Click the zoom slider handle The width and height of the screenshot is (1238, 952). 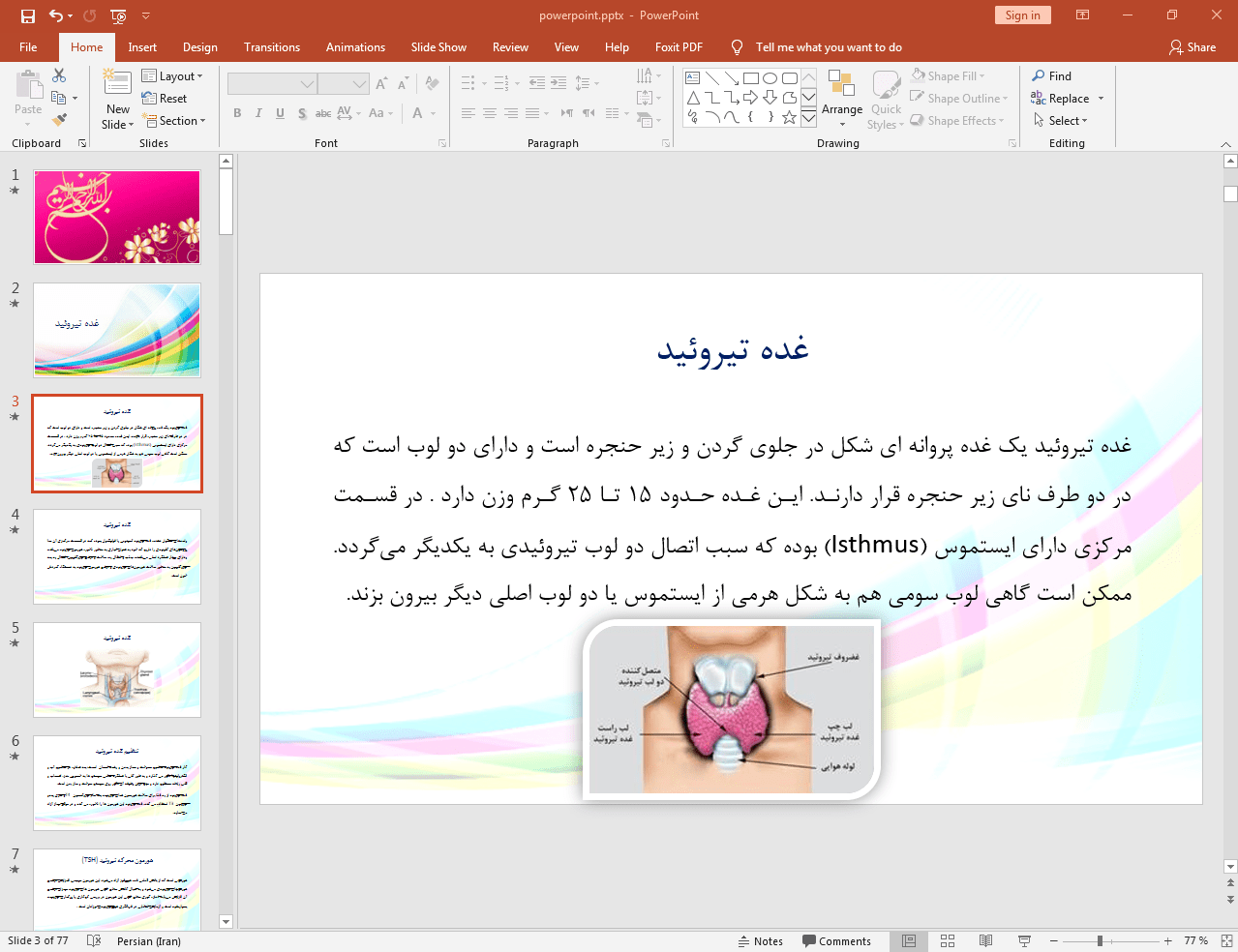(1100, 941)
